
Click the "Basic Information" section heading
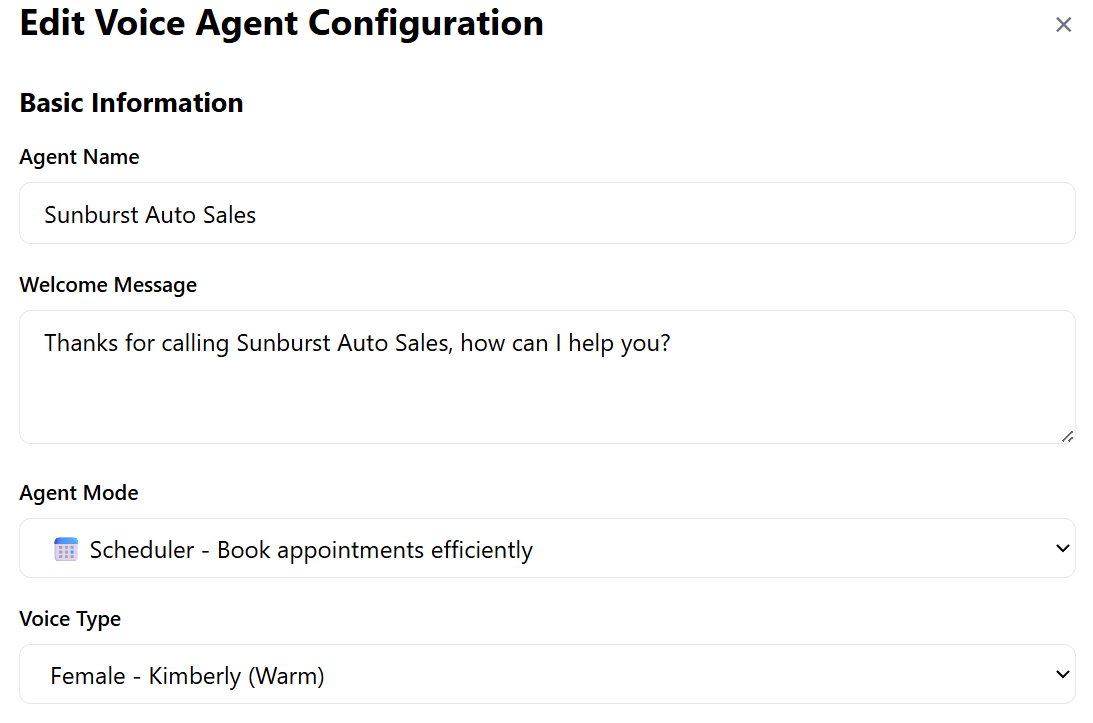pyautogui.click(x=131, y=103)
